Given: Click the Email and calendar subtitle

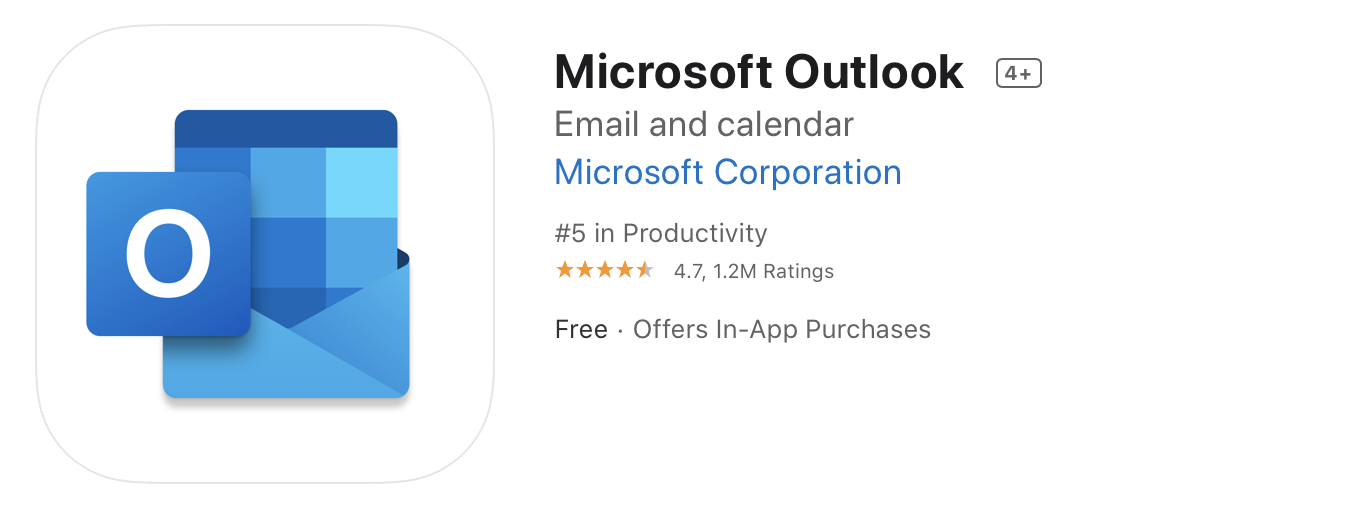Looking at the screenshot, I should pos(704,124).
